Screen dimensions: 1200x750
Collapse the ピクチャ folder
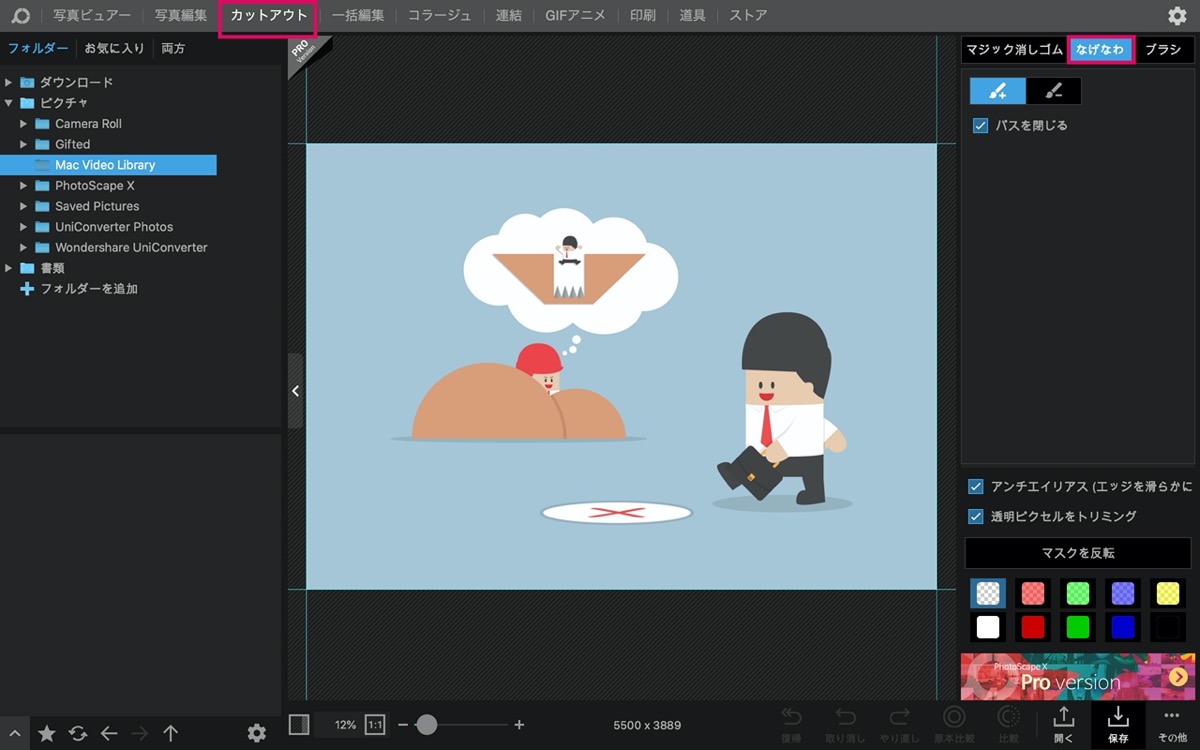9,103
